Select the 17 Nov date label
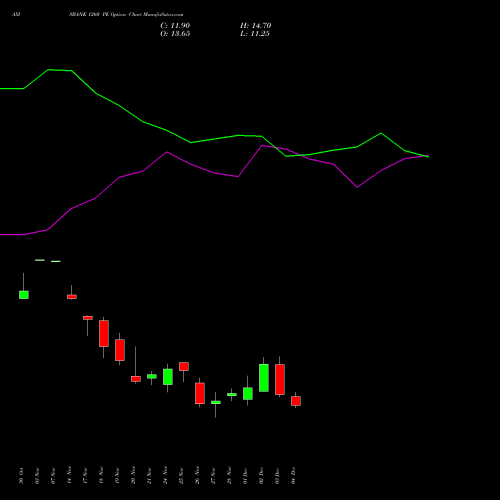 85,476
